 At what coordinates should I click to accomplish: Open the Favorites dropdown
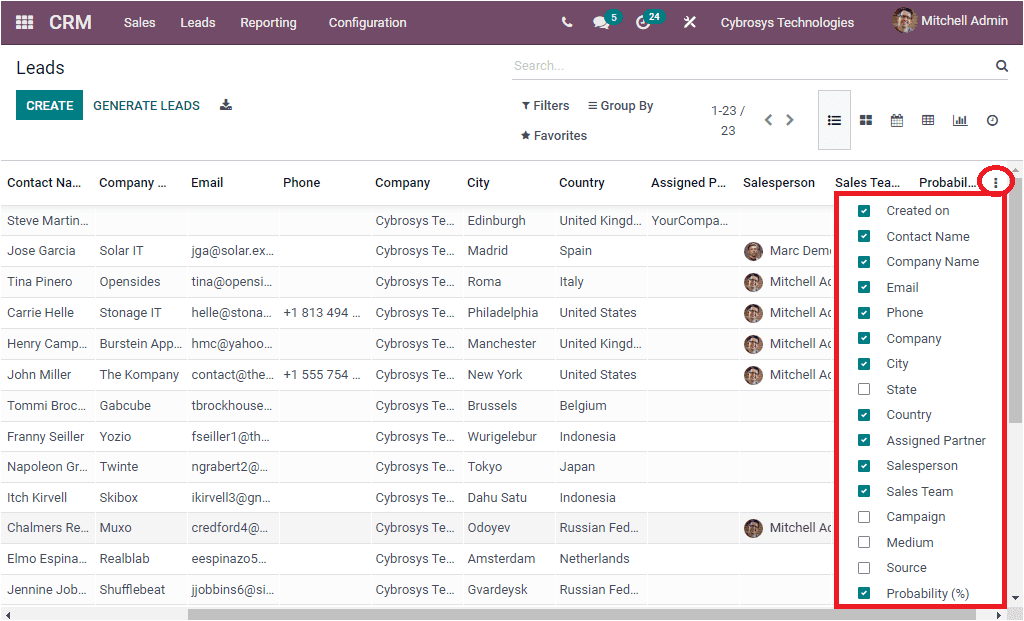(553, 135)
